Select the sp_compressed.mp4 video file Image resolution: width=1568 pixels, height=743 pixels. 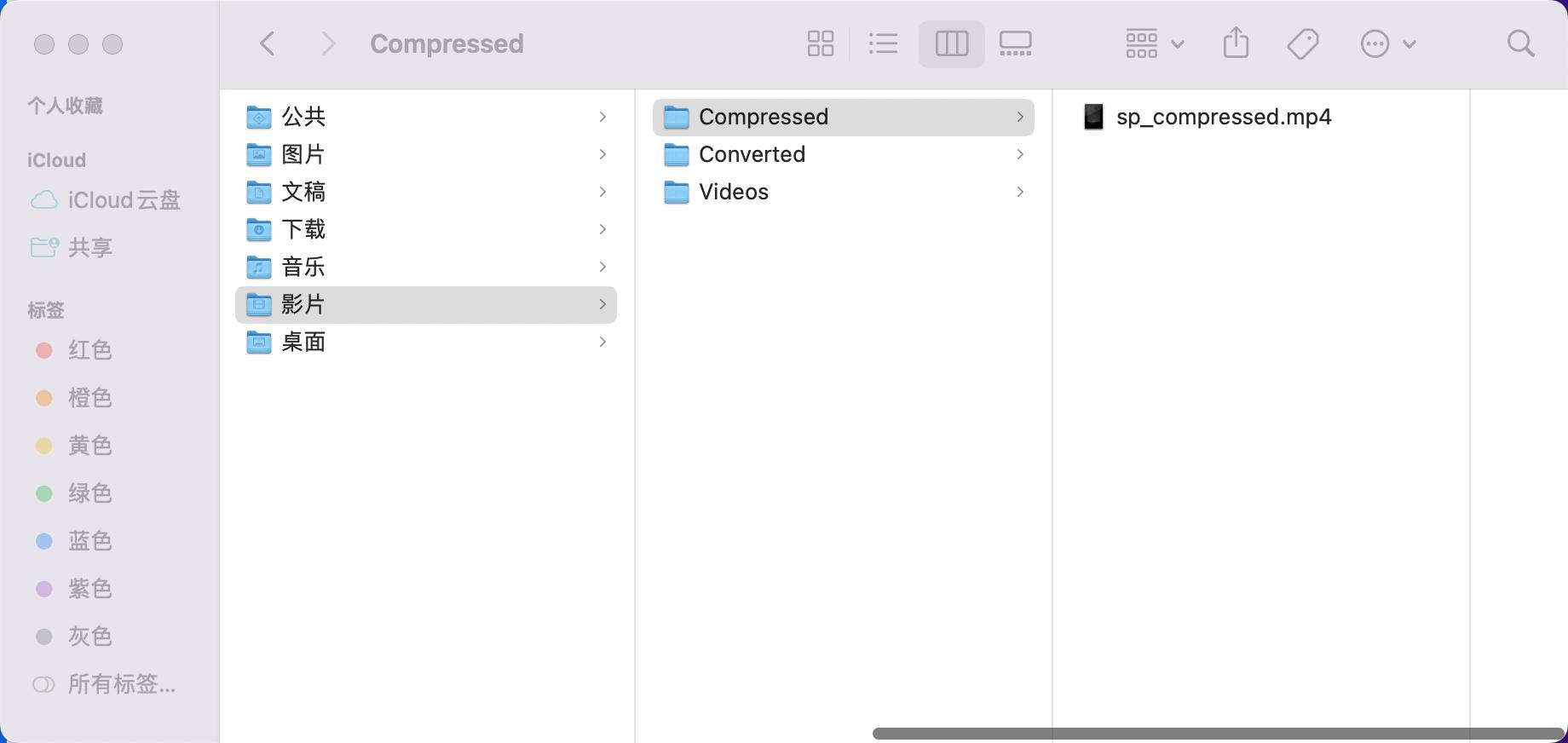coord(1223,117)
